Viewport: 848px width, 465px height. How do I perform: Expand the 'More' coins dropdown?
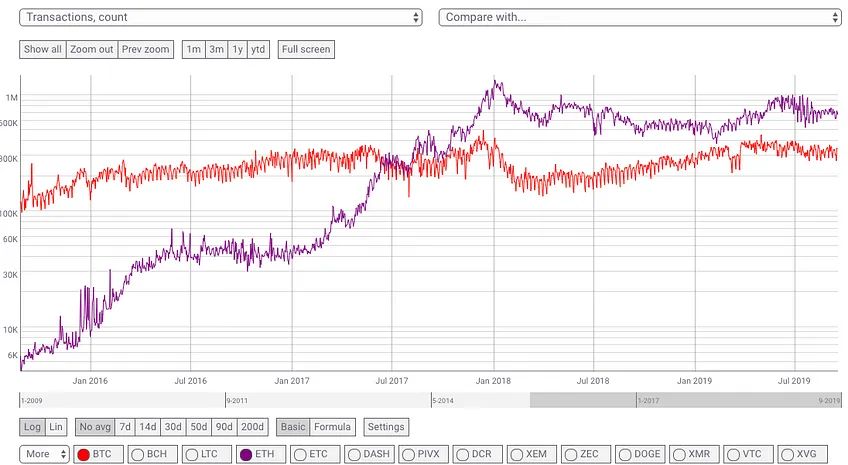(44, 454)
